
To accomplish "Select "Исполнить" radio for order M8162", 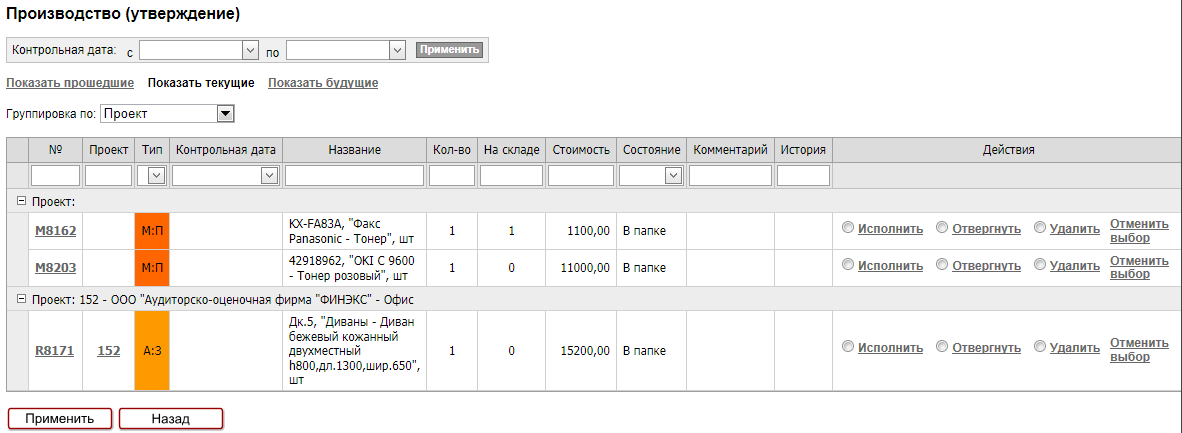I will click(848, 228).
